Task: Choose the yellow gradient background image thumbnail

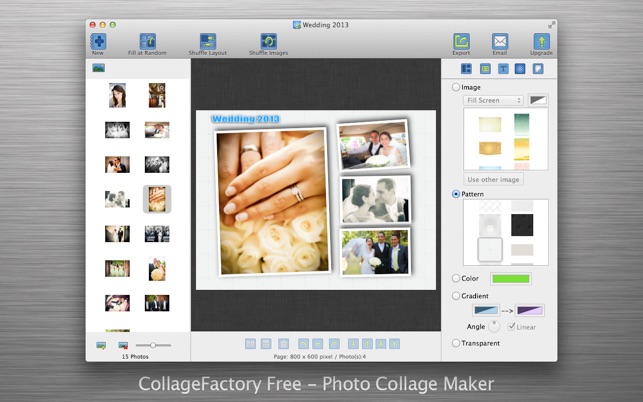Action: click(522, 149)
